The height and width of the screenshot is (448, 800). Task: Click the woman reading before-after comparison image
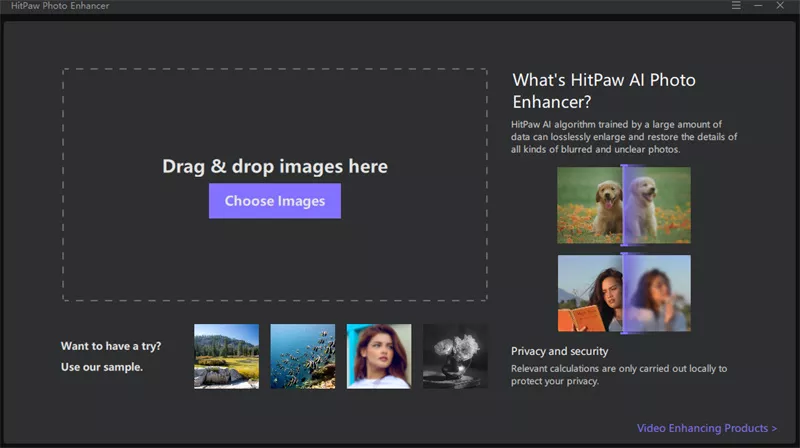click(624, 293)
